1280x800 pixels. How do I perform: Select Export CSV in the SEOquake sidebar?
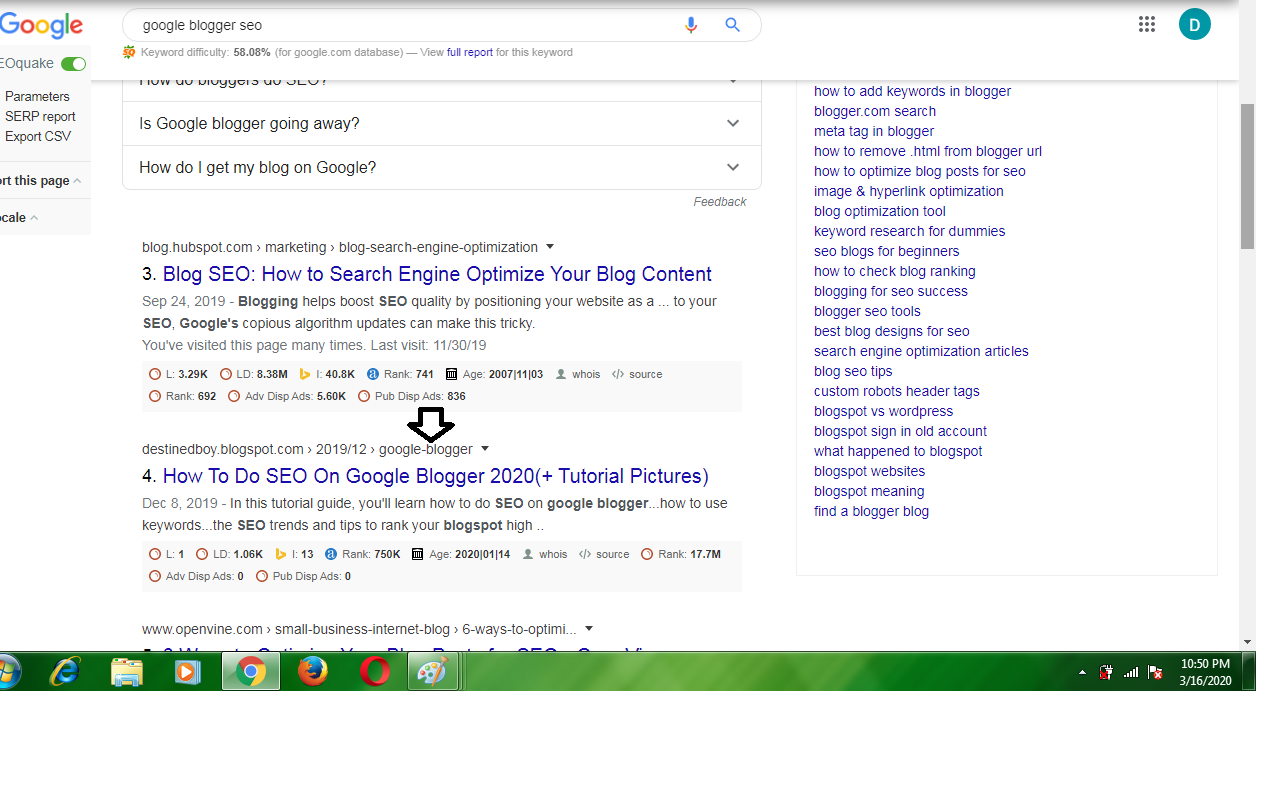click(x=38, y=137)
